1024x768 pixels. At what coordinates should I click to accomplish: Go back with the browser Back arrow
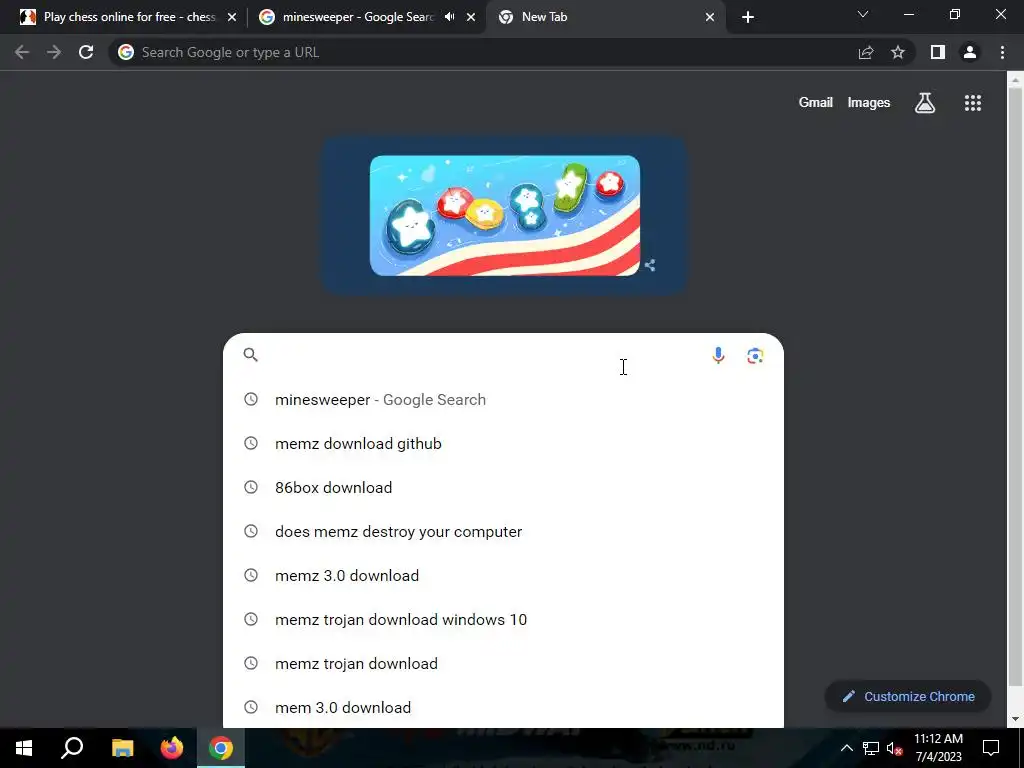tap(22, 52)
